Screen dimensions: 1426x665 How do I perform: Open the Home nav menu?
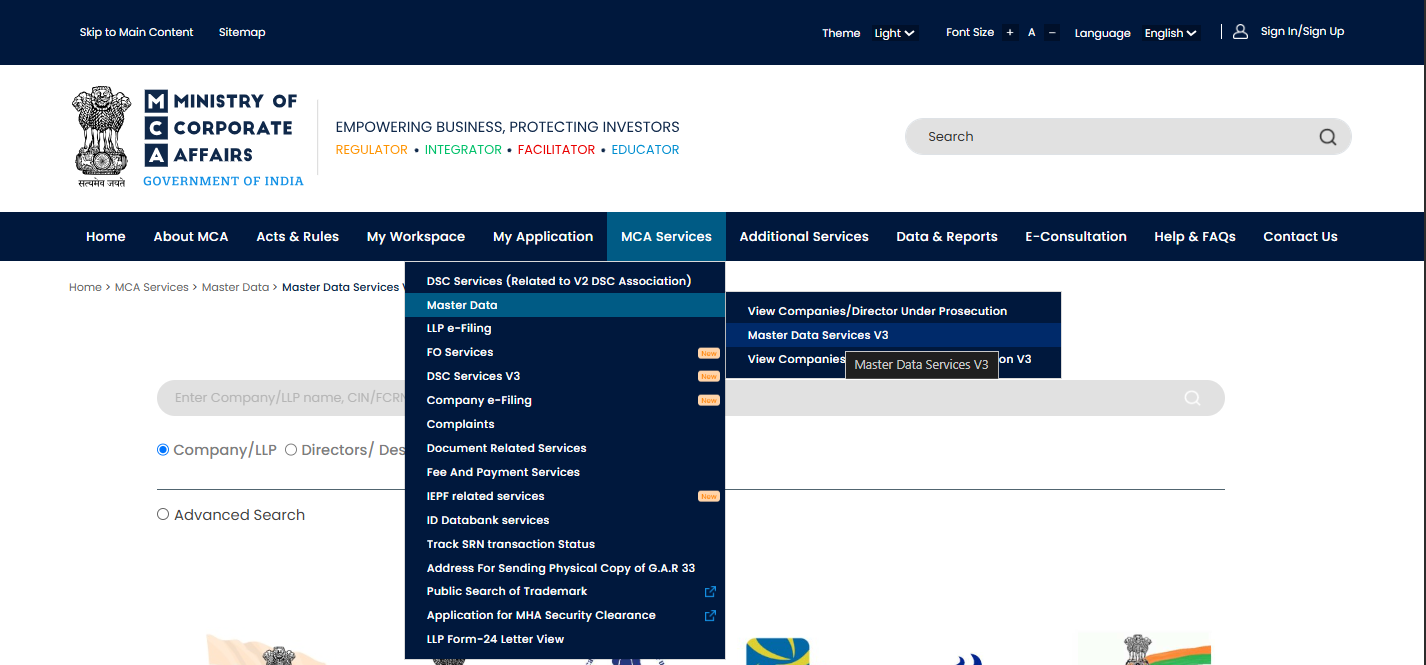click(106, 237)
